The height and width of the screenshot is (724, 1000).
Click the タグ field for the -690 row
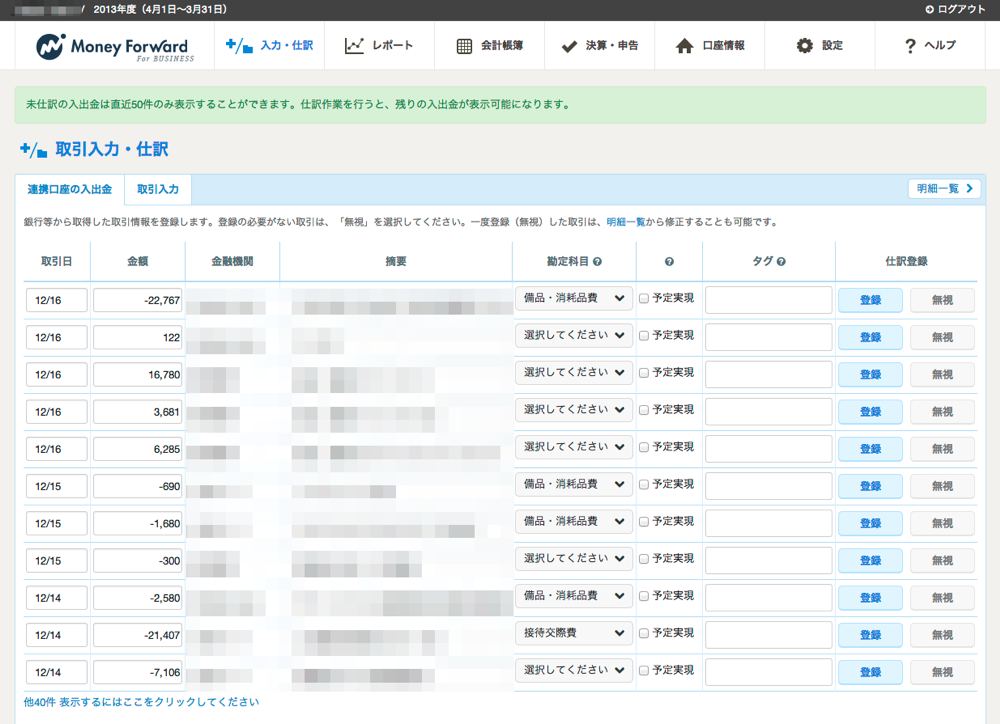pyautogui.click(x=768, y=486)
